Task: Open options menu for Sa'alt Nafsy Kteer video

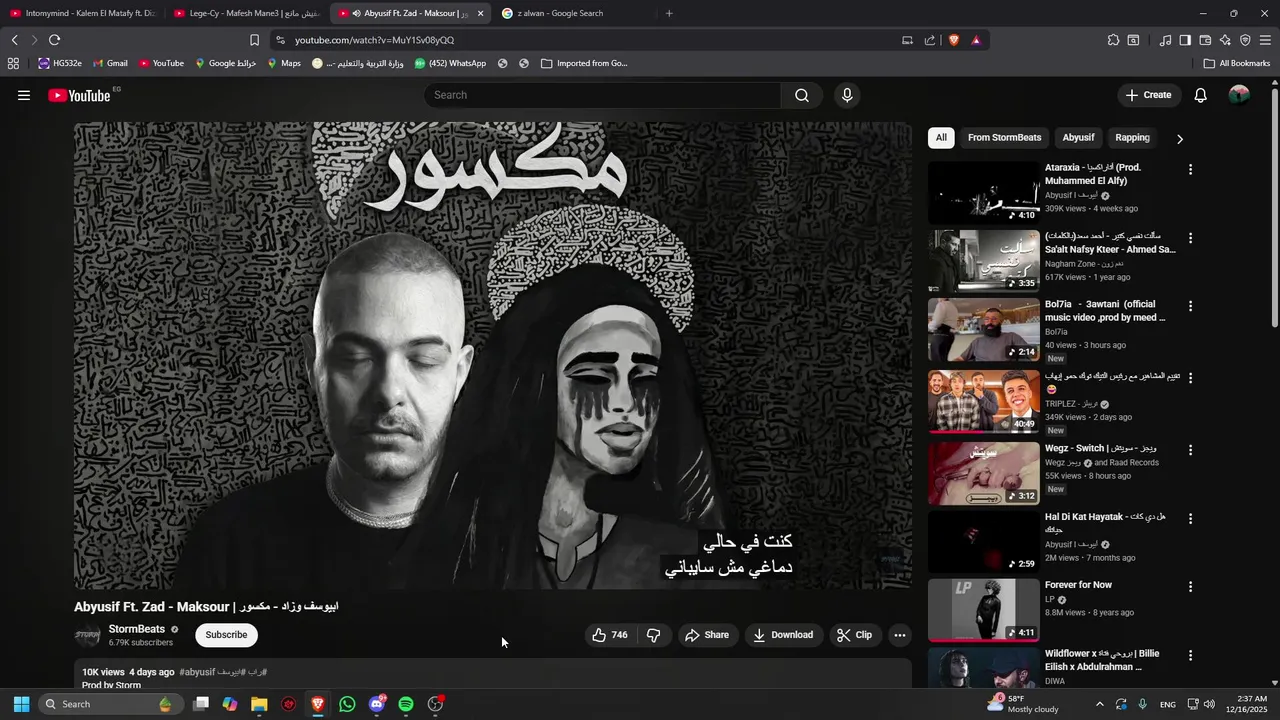Action: [1190, 239]
